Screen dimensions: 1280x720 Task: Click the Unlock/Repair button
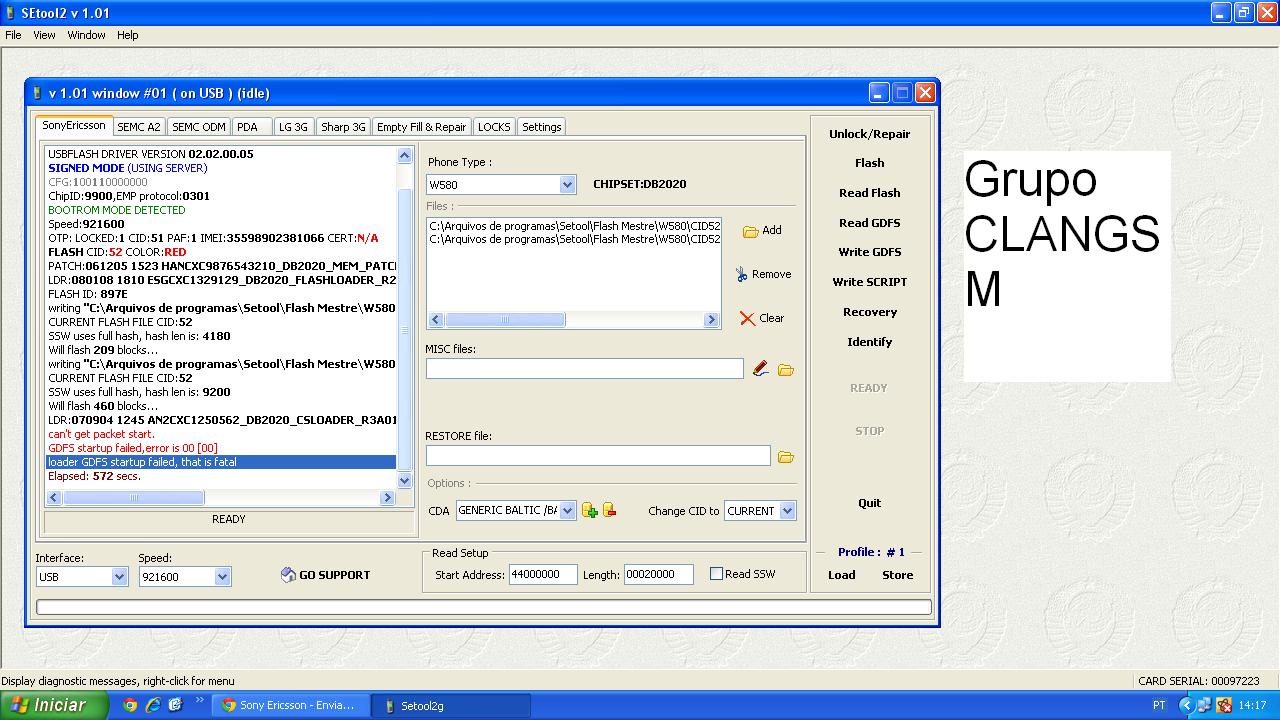(x=869, y=134)
